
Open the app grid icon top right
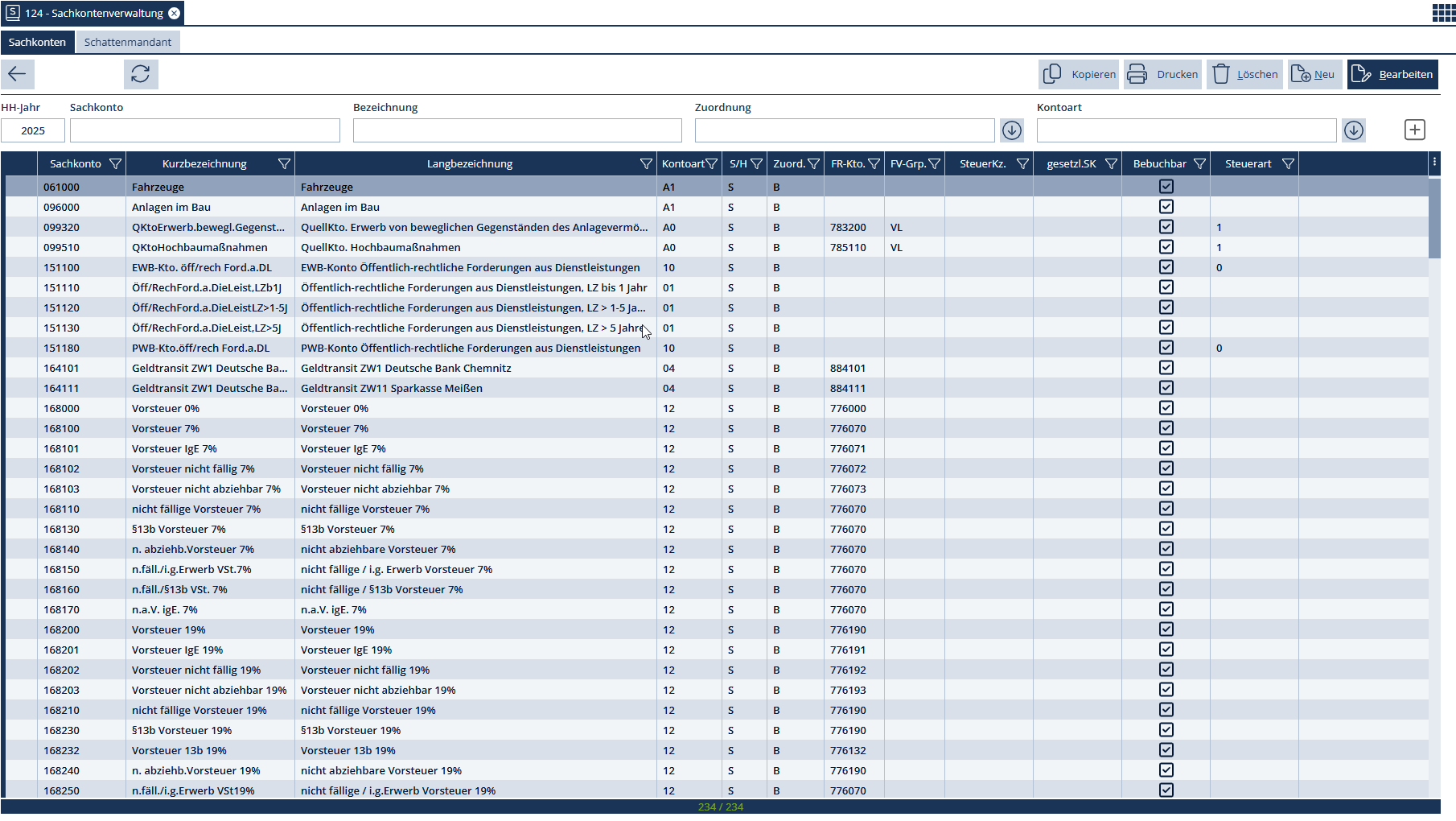[1443, 13]
